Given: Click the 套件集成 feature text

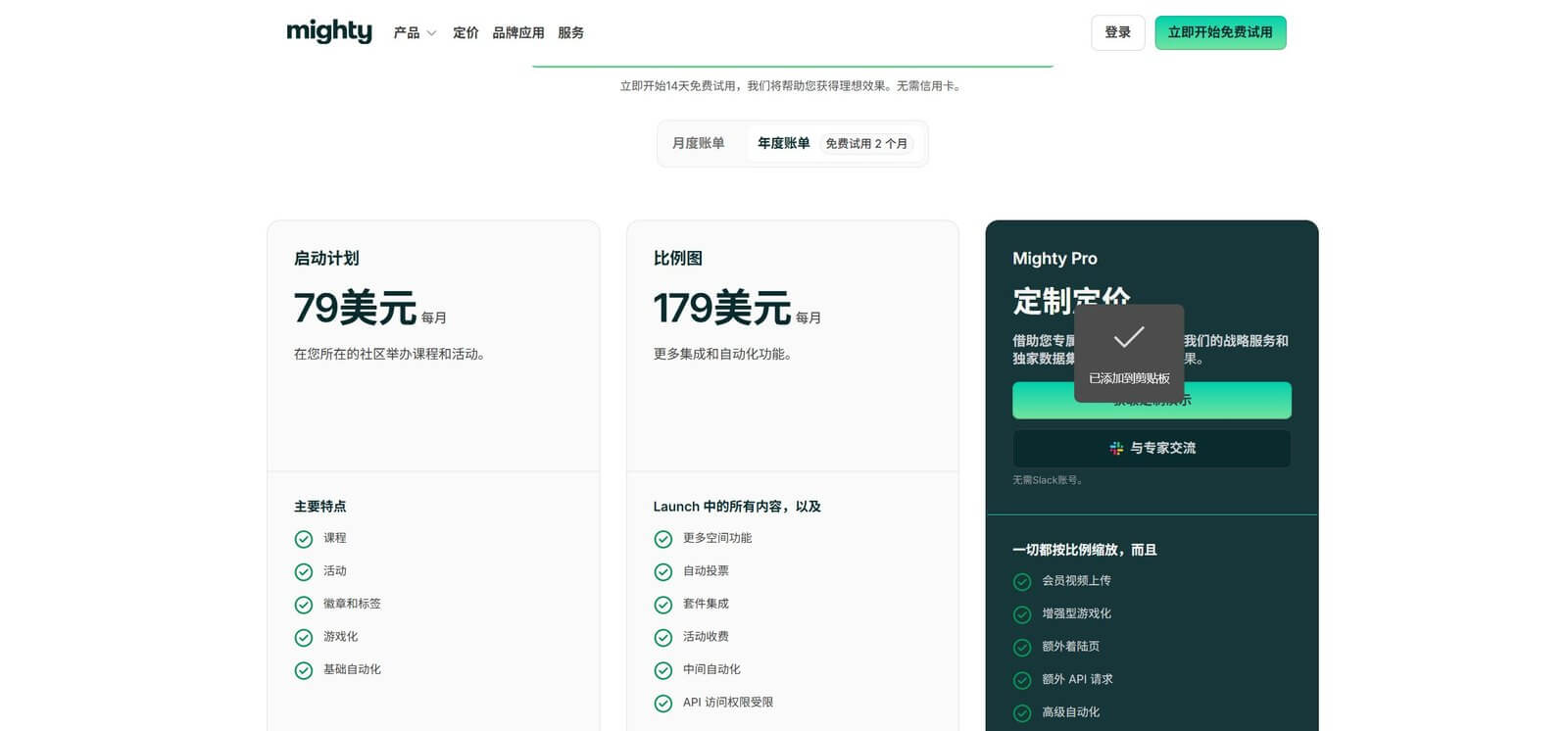Looking at the screenshot, I should pyautogui.click(x=706, y=604).
